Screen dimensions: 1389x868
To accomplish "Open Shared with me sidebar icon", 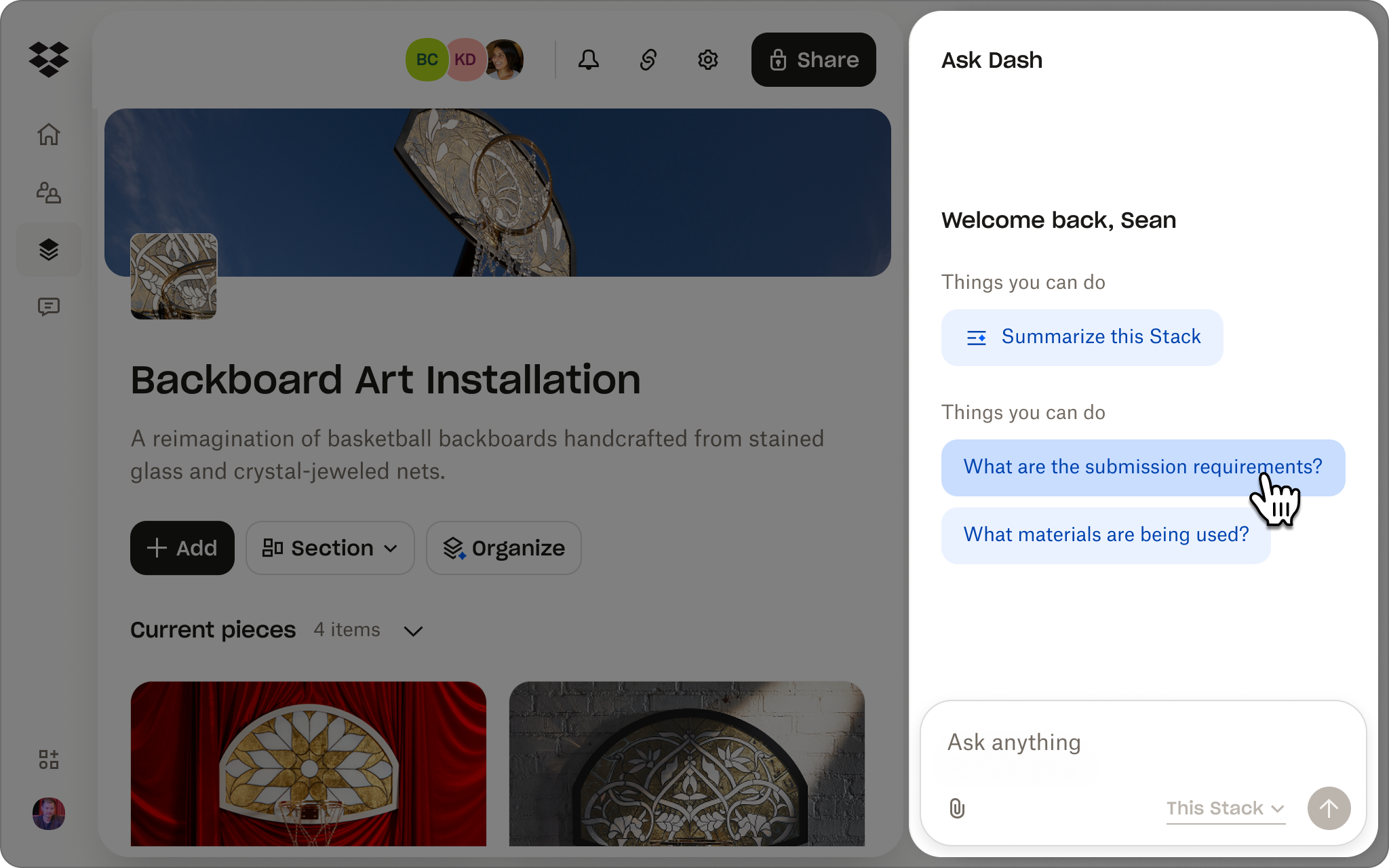I will 48,193.
